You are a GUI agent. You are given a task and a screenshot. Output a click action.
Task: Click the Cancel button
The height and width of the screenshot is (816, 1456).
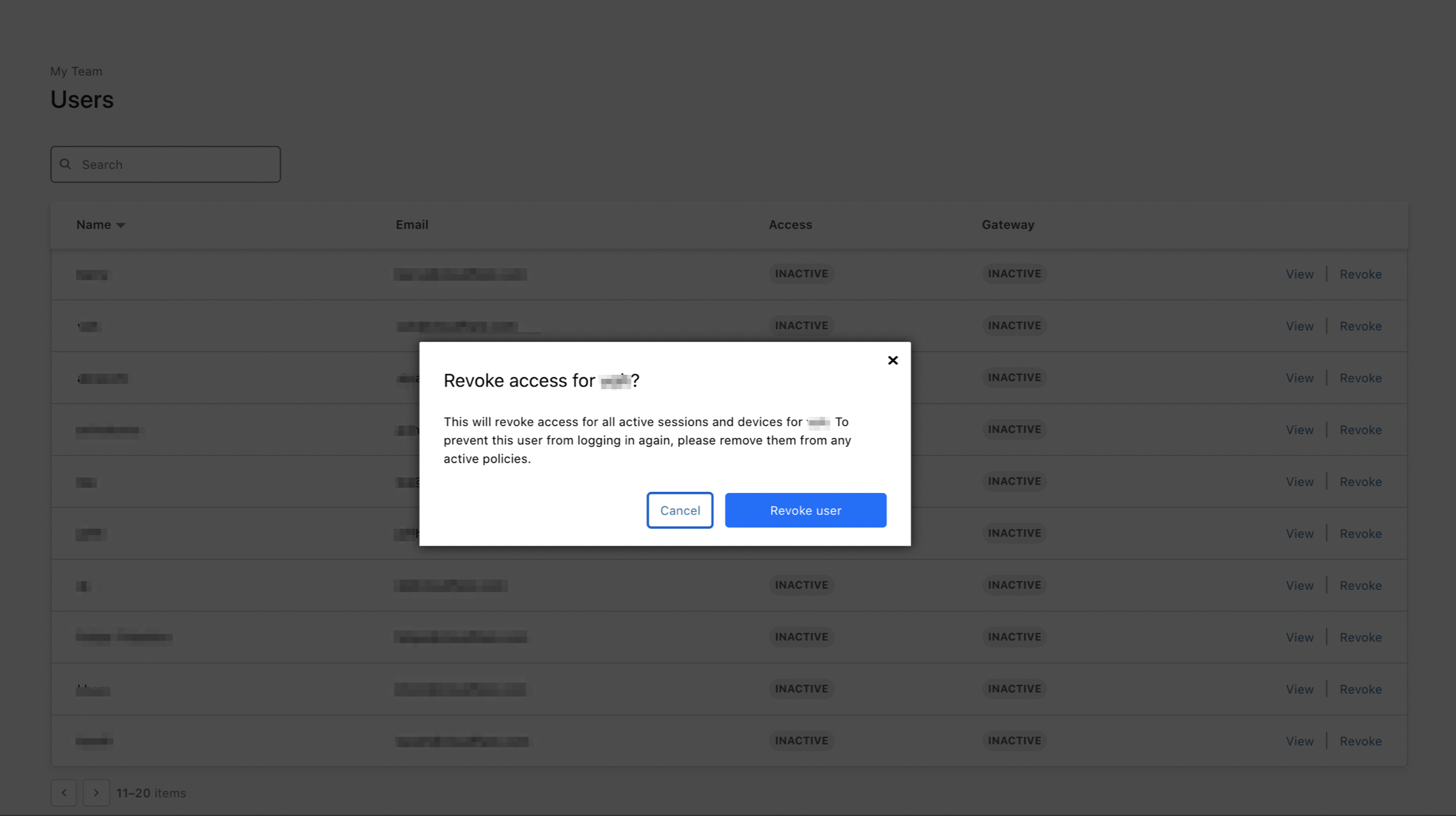pos(680,510)
